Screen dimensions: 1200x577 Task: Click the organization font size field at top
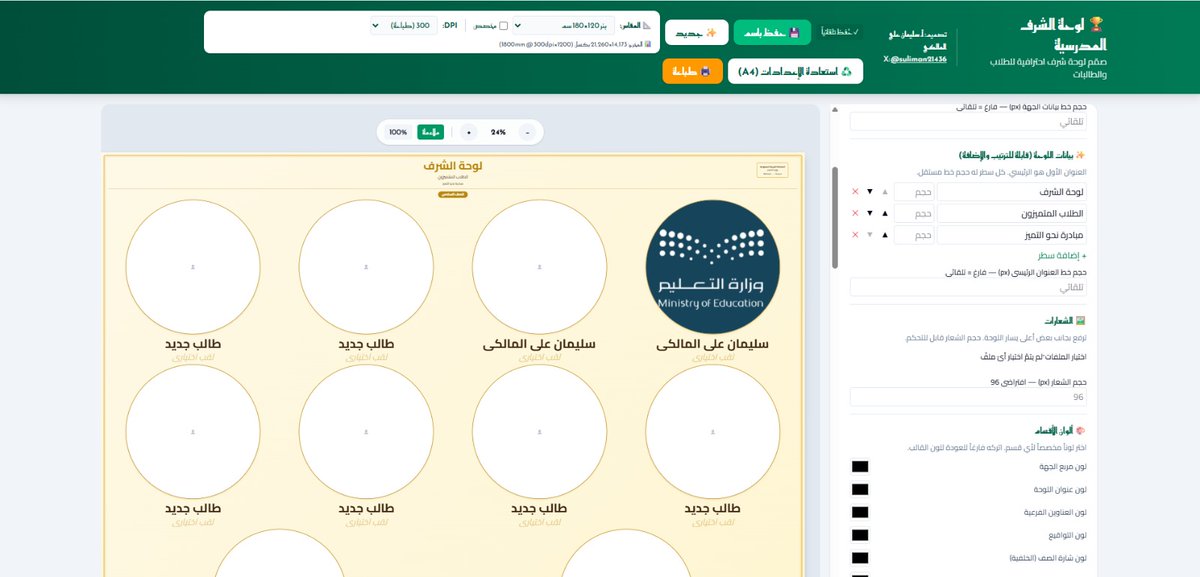[969, 121]
